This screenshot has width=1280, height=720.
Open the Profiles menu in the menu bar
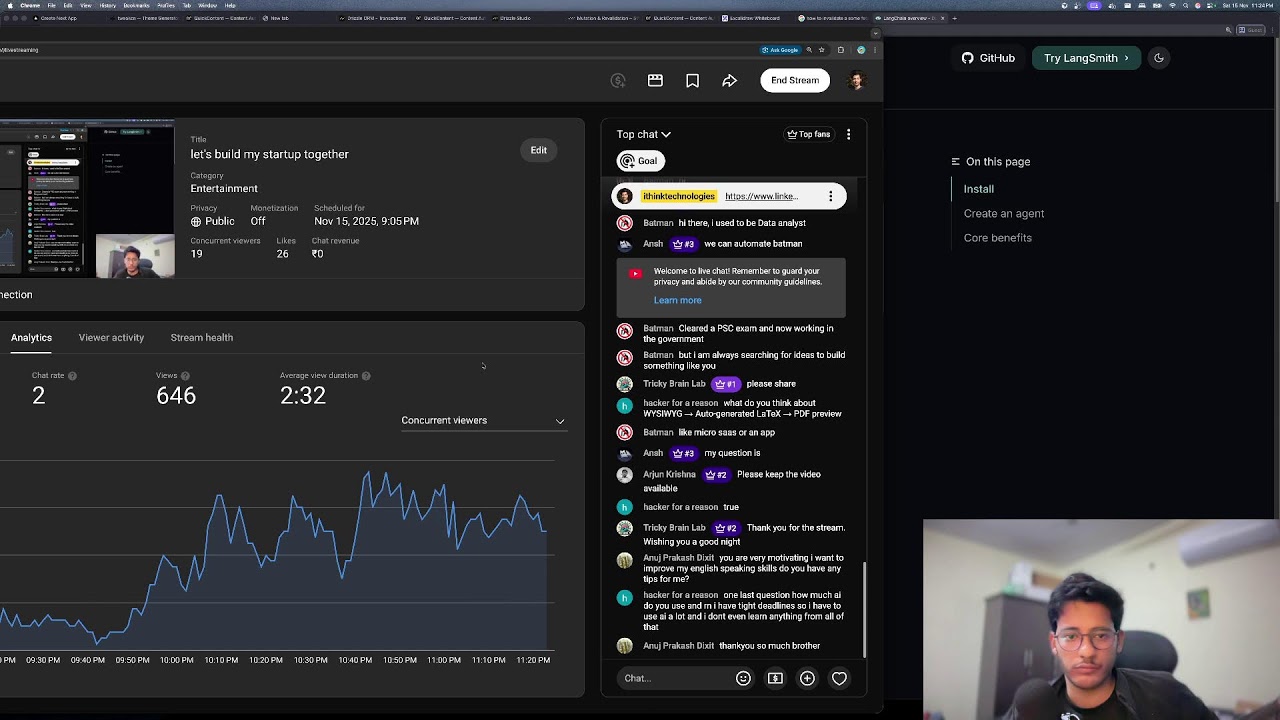(166, 5)
